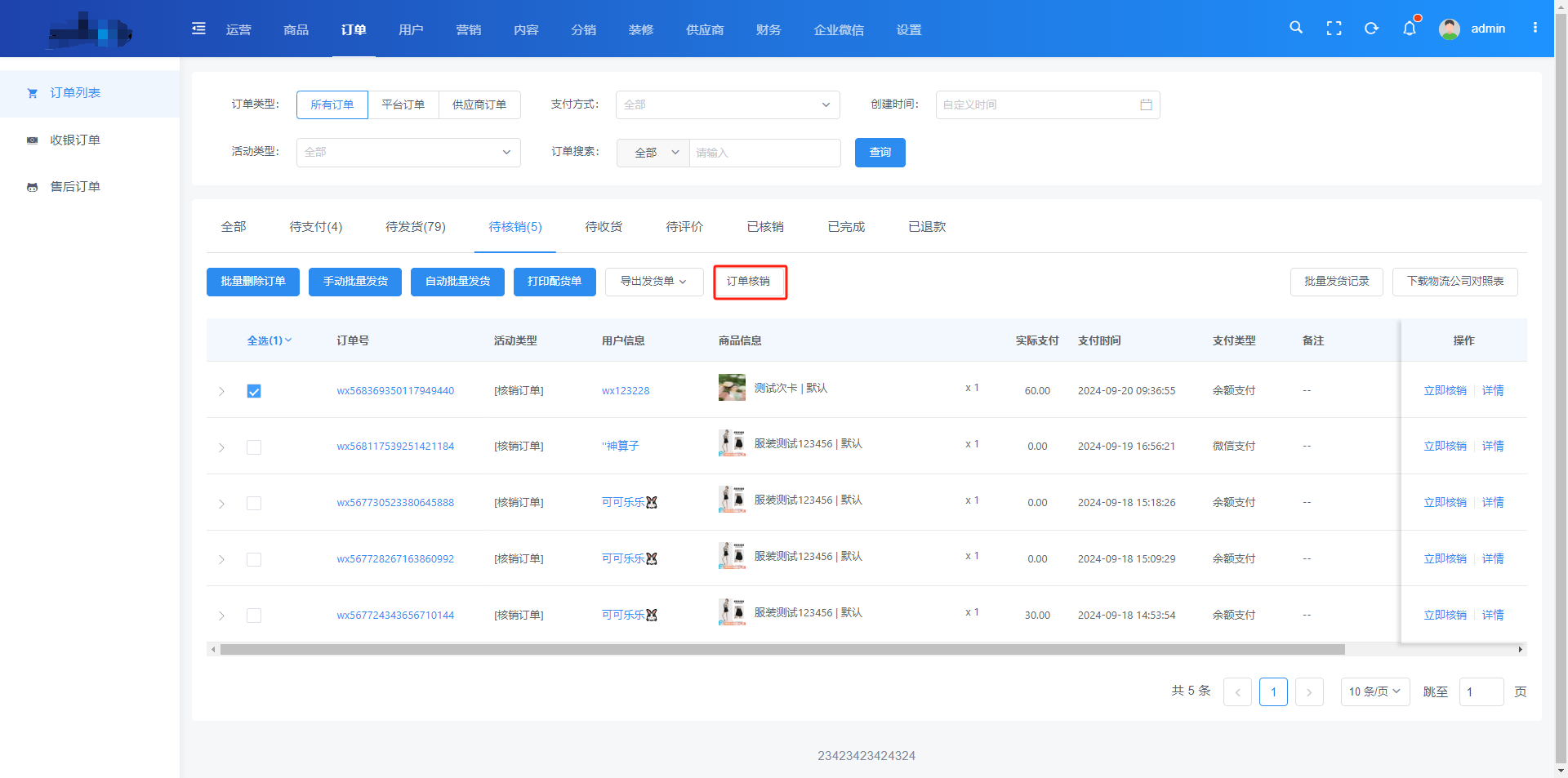Screen dimensions: 1568x778
Task: Click the 批量删除订单 button
Action: point(253,282)
